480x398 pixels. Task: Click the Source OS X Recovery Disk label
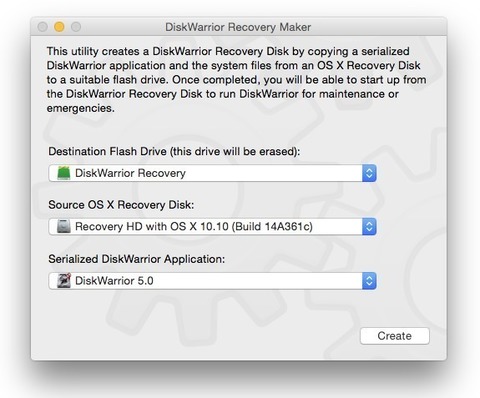point(121,205)
